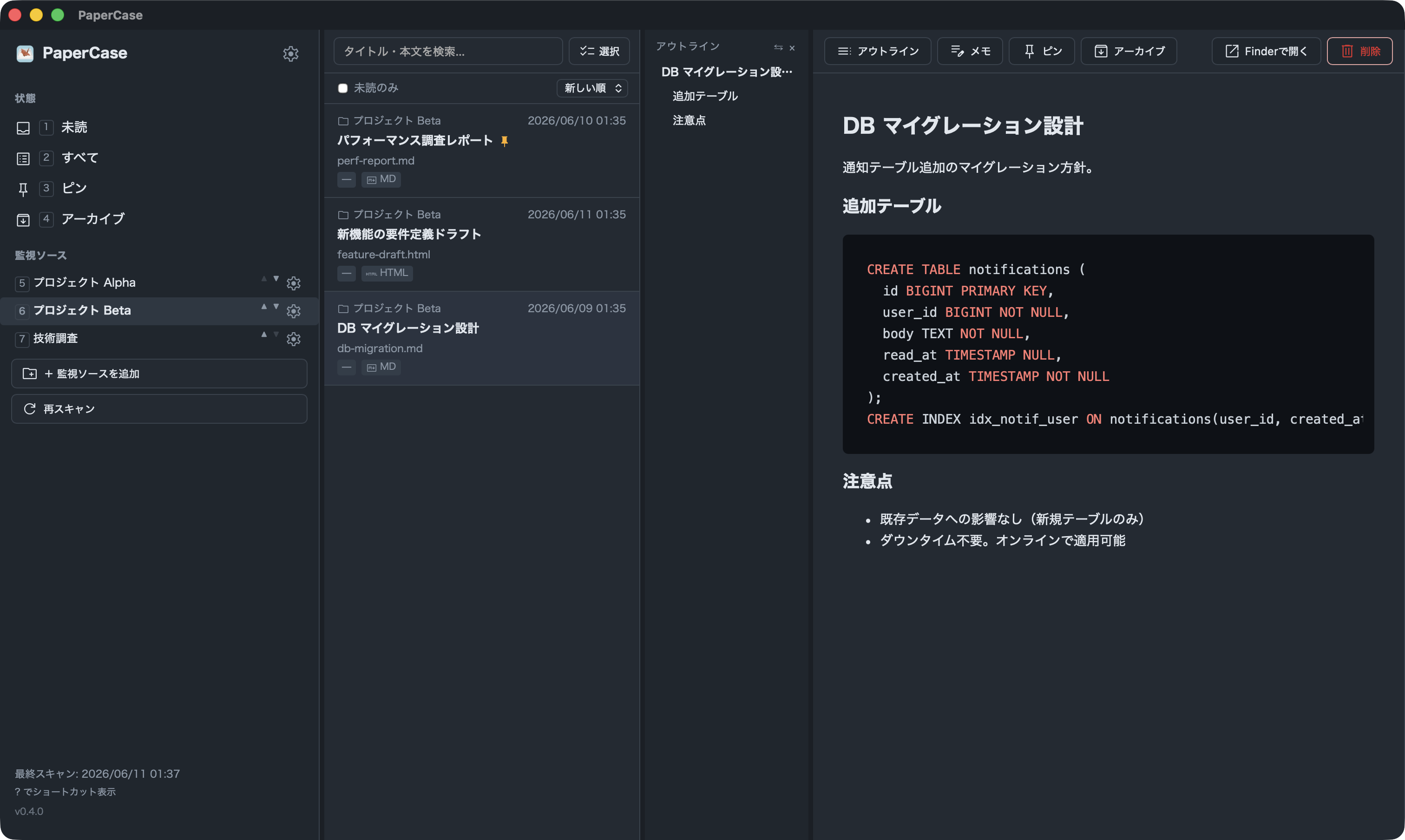The image size is (1405, 840).
Task: Jump to 追加テーブル in outline
Action: pos(705,96)
